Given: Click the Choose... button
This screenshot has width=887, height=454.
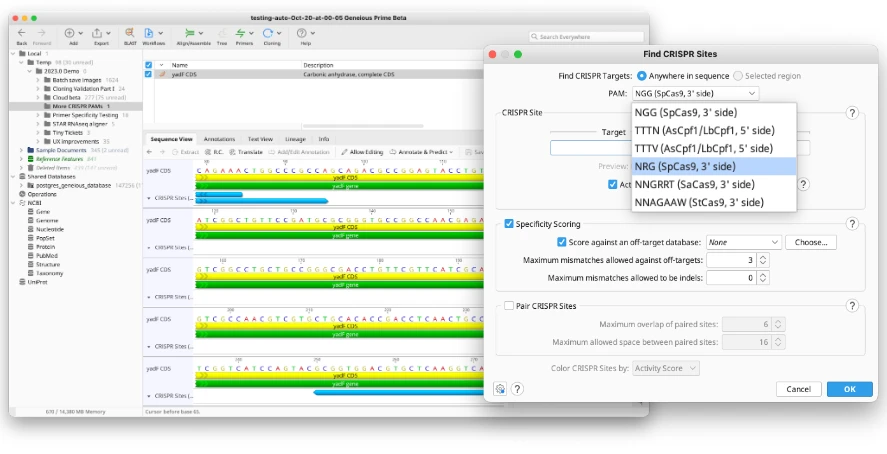Looking at the screenshot, I should coord(811,242).
